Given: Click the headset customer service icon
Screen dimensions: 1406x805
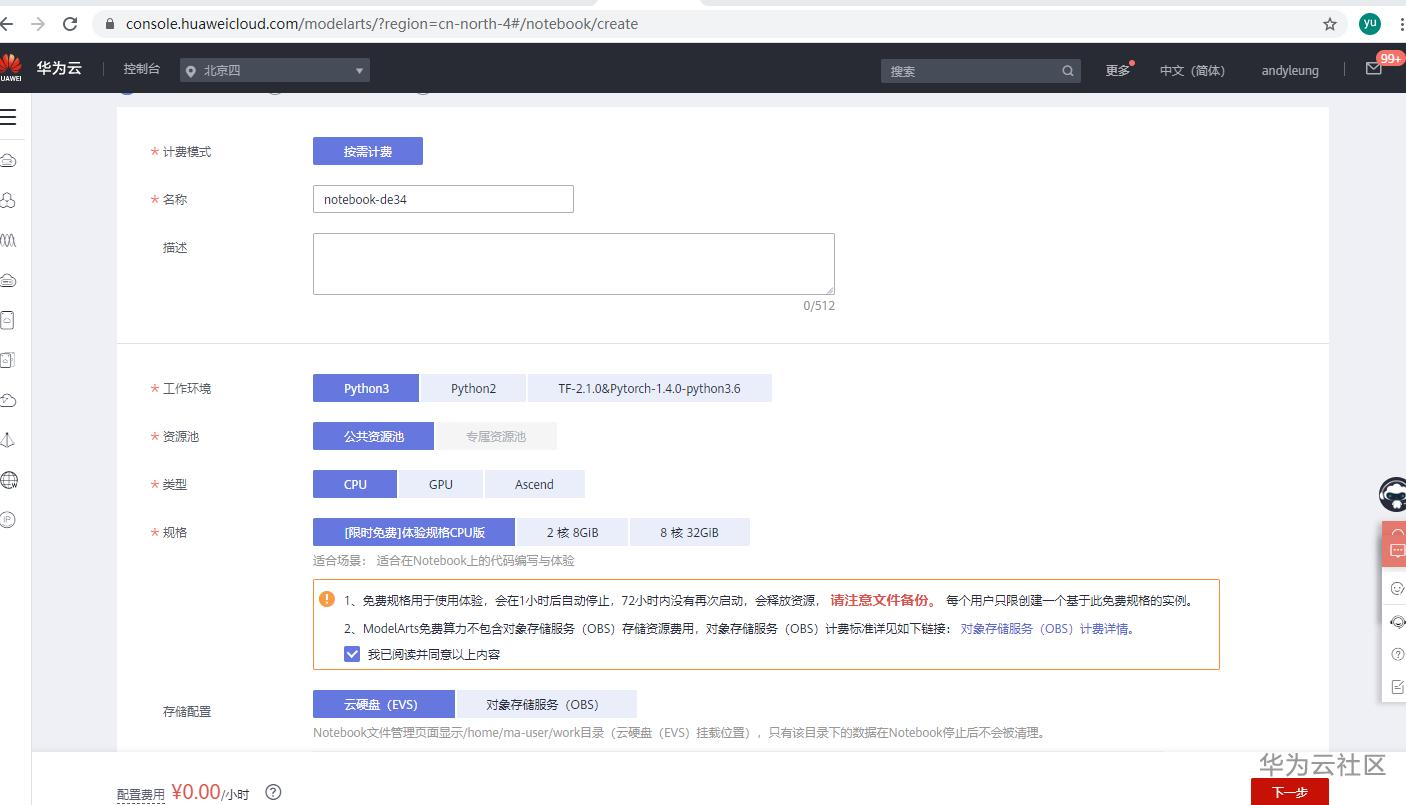Looking at the screenshot, I should (x=1397, y=621).
